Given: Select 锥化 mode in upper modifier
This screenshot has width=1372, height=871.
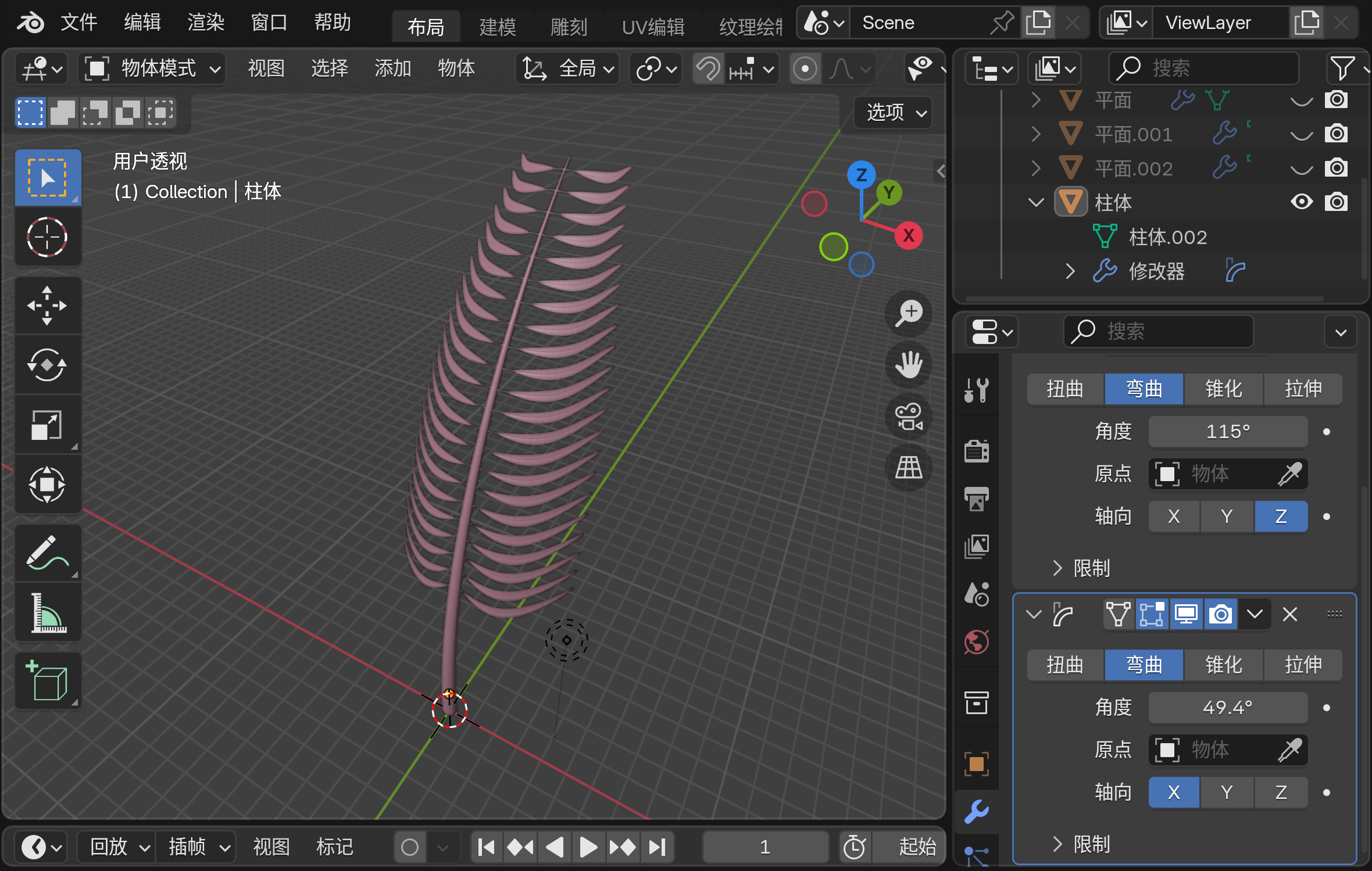Looking at the screenshot, I should 1223,389.
